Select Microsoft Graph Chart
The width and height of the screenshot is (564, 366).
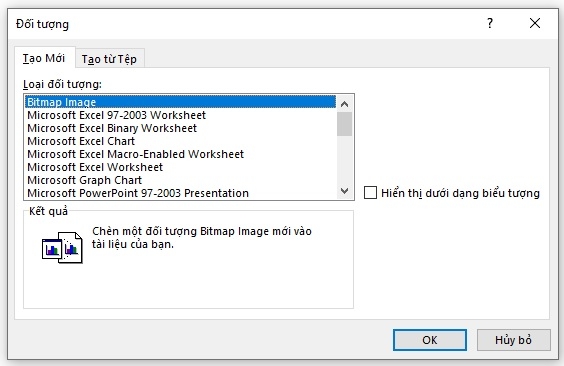[x=180, y=180]
